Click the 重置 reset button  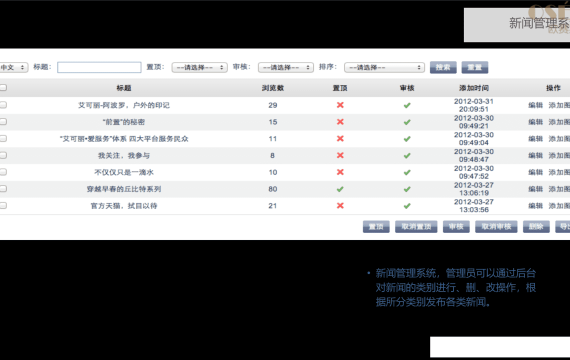[475, 67]
